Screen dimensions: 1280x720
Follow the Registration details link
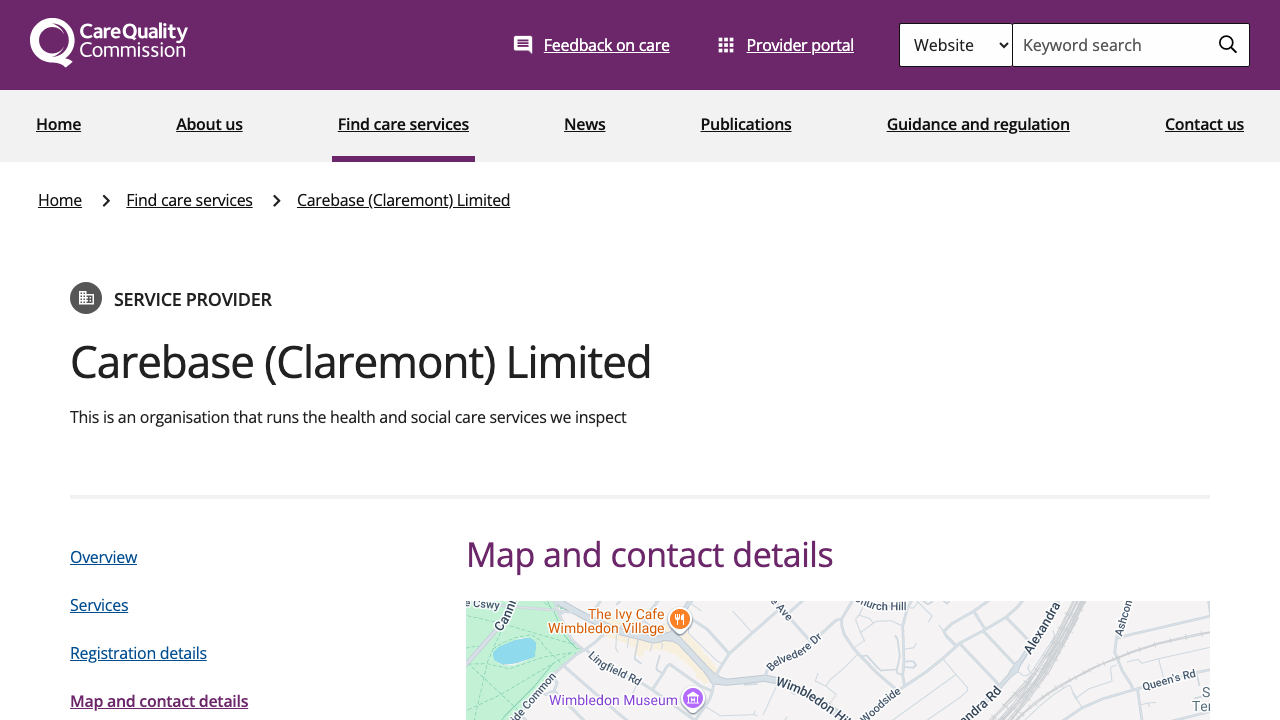(x=138, y=652)
